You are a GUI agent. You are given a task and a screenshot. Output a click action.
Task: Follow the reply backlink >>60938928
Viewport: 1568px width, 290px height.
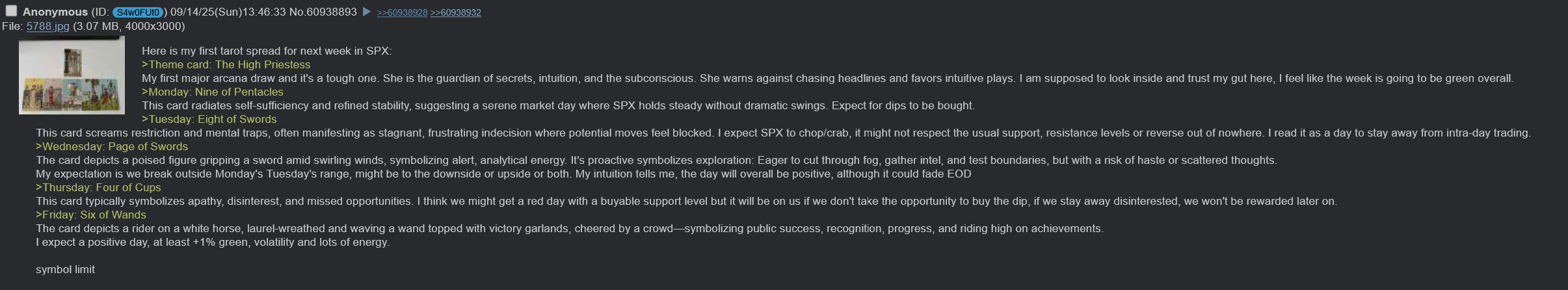click(x=402, y=12)
